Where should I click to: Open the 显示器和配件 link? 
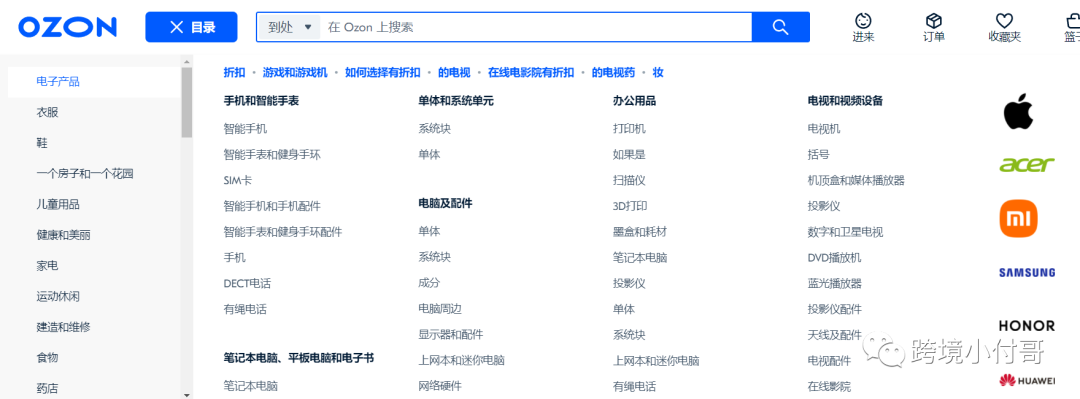(450, 335)
